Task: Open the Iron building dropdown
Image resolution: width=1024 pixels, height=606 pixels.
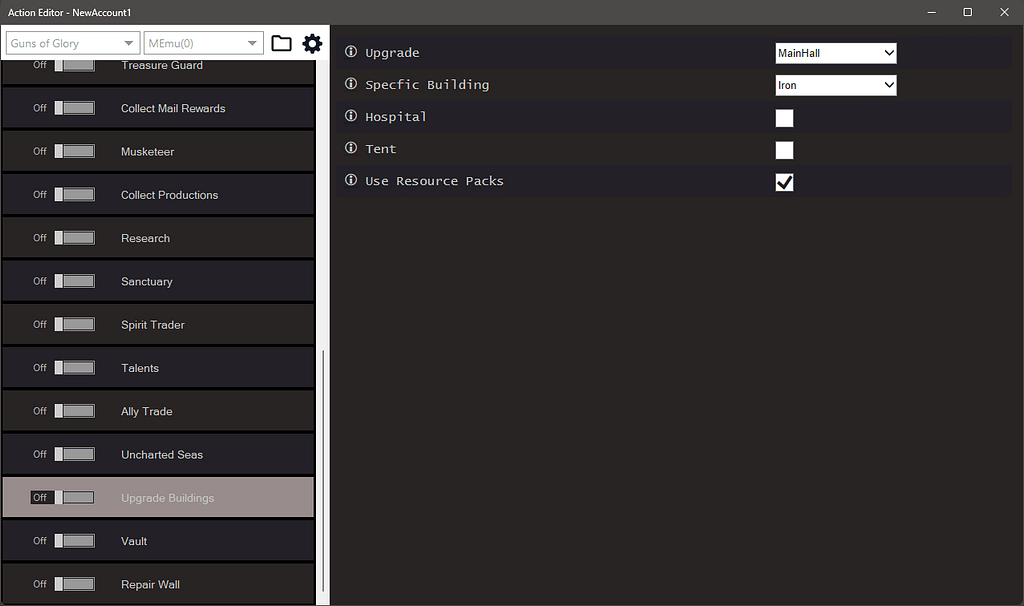Action: pyautogui.click(x=835, y=85)
